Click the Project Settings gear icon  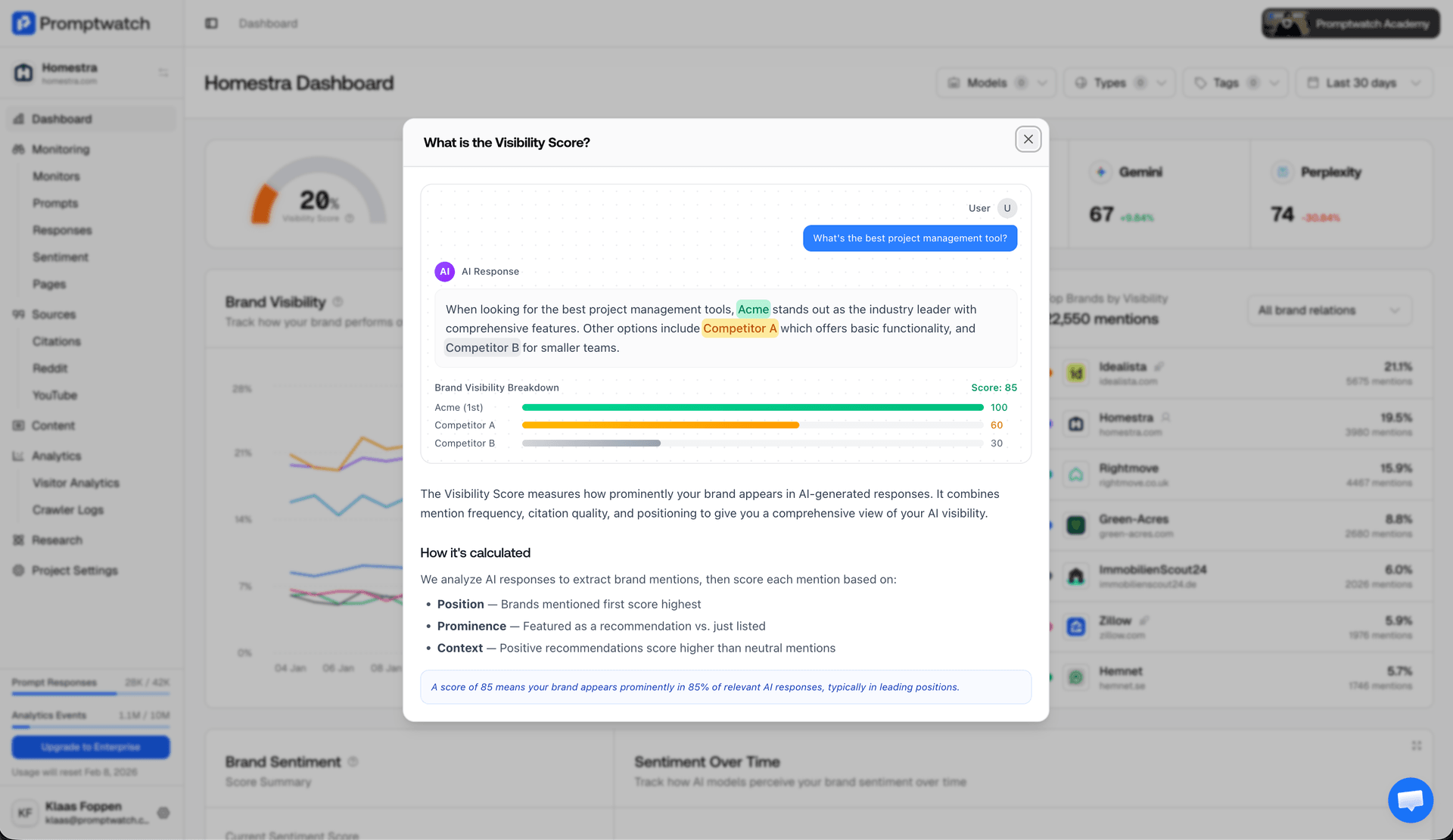18,571
